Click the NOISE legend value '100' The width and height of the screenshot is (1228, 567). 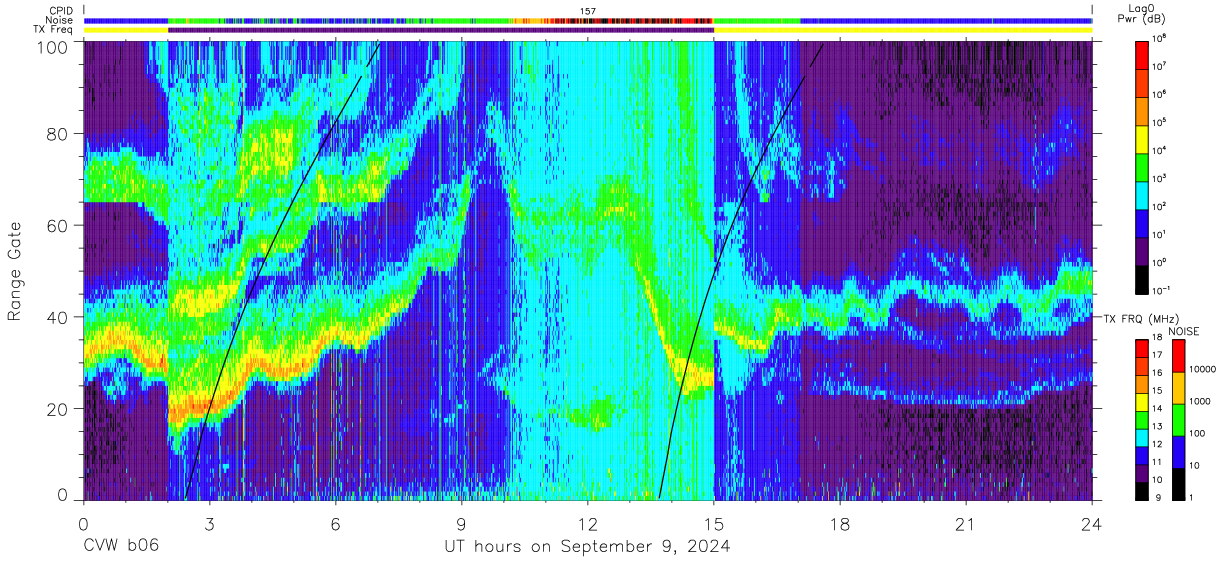[1199, 434]
